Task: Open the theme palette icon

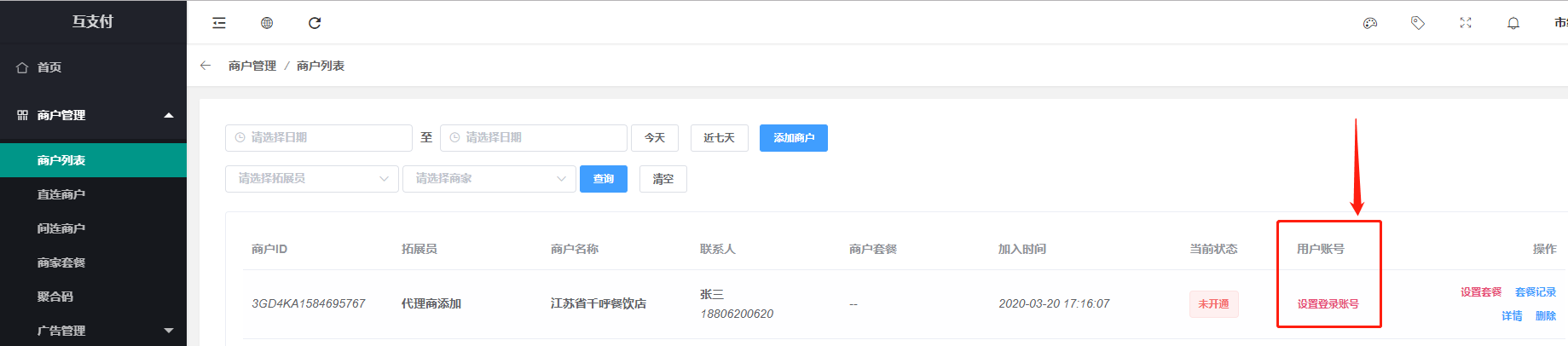Action: (1370, 23)
